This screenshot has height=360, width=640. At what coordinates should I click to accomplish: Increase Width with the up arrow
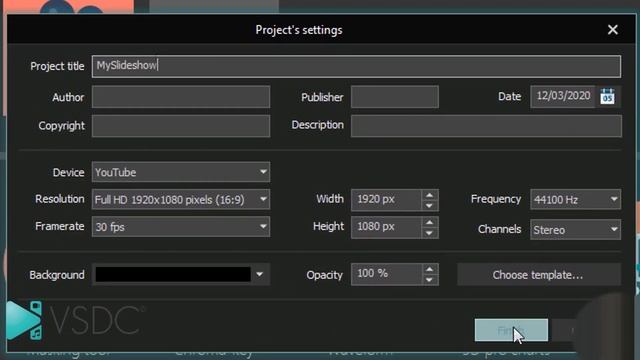point(429,195)
